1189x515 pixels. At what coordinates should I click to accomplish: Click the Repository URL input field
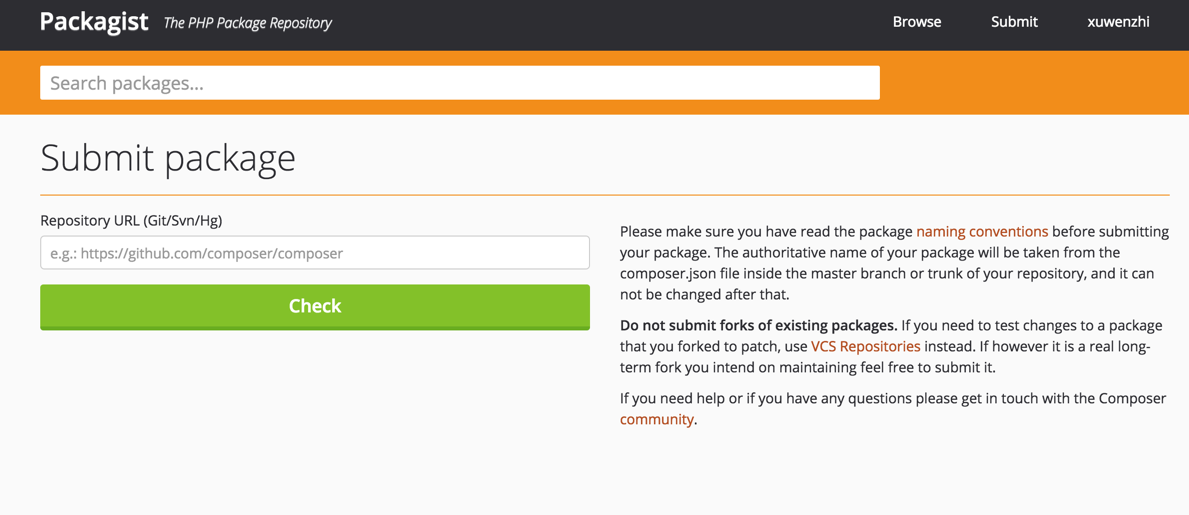point(315,253)
